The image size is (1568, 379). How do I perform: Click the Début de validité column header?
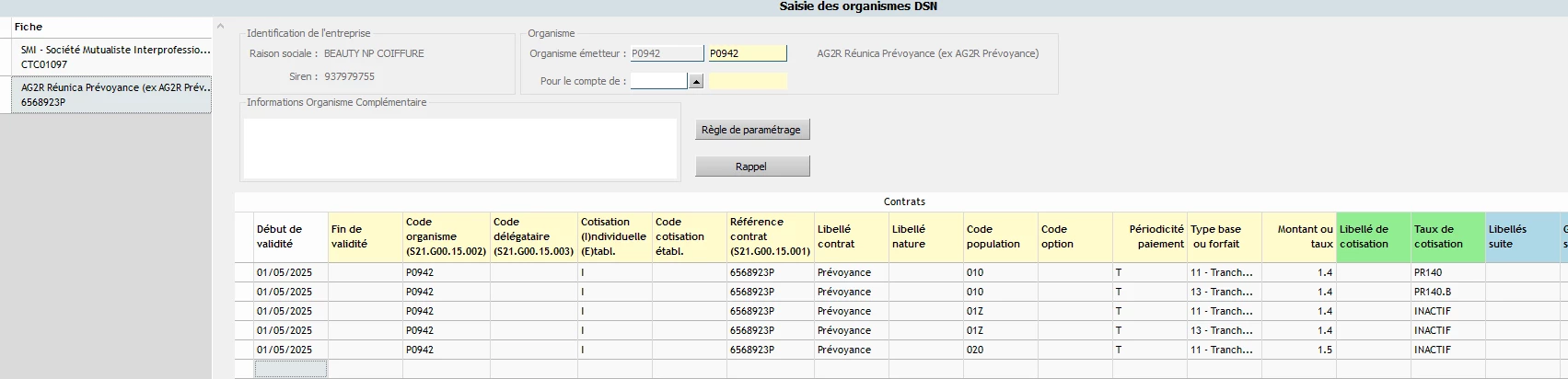pyautogui.click(x=290, y=237)
